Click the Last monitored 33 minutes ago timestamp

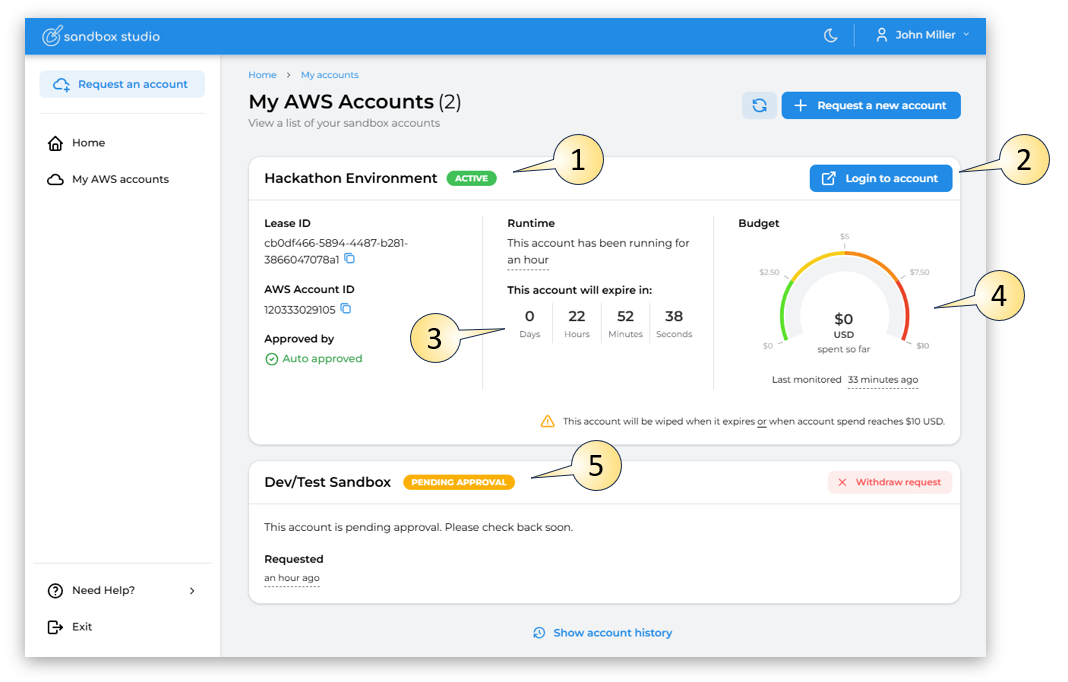(882, 380)
